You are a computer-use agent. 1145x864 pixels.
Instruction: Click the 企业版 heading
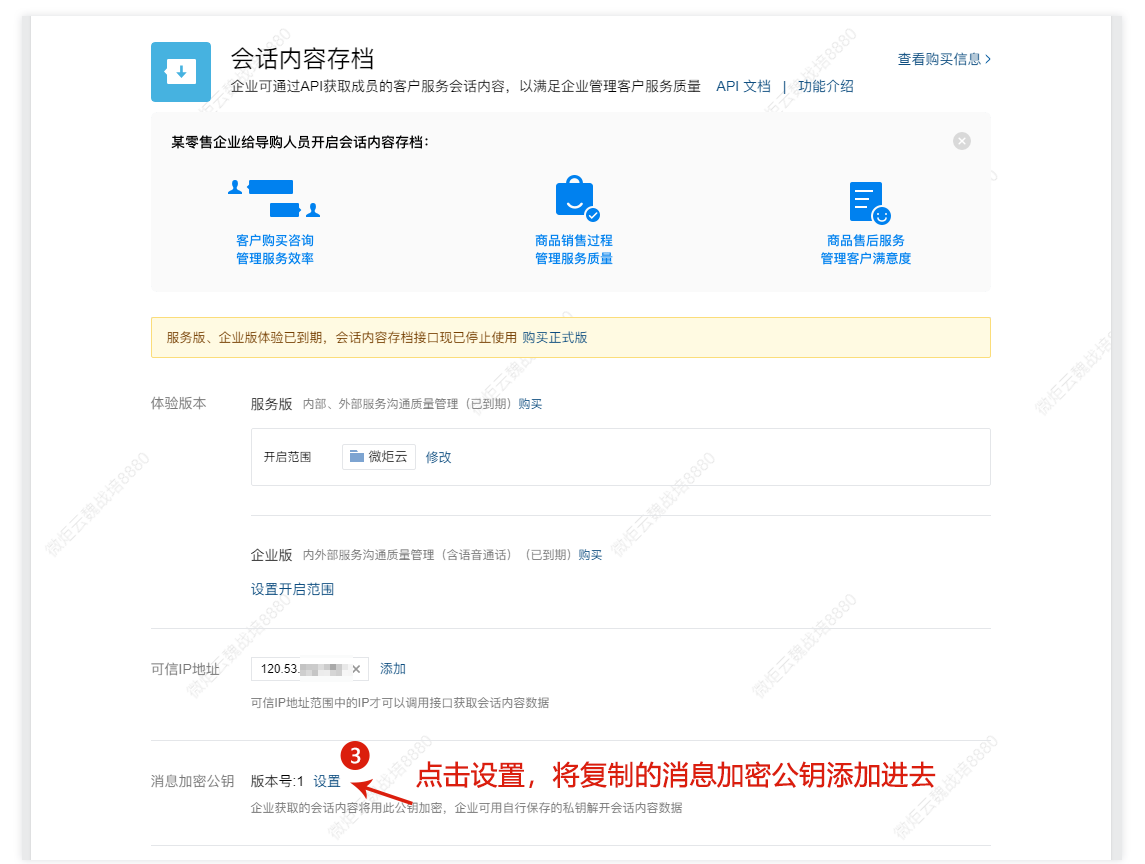tap(272, 555)
